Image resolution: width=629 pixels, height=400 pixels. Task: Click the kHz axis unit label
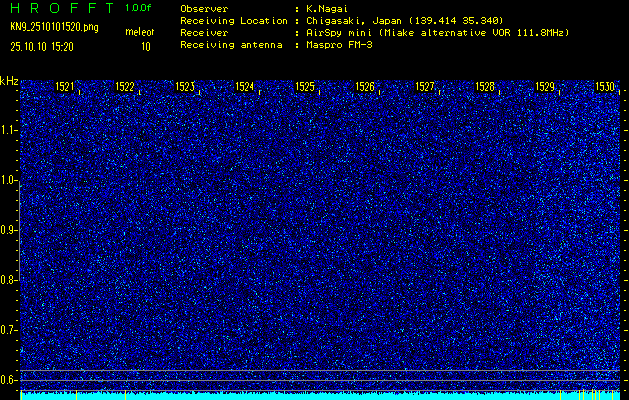tap(9, 81)
